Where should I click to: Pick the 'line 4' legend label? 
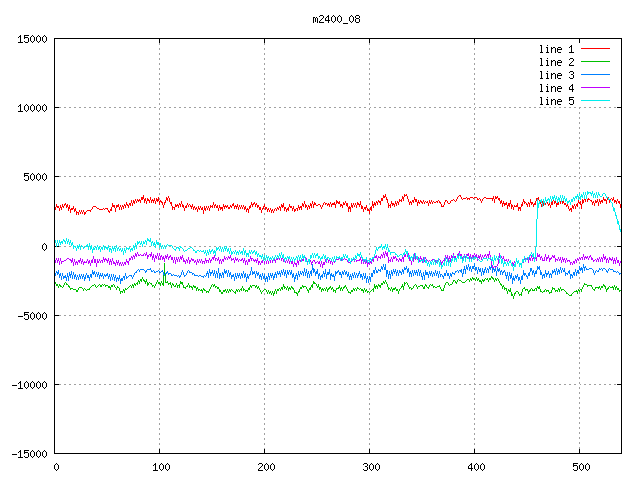[557, 88]
